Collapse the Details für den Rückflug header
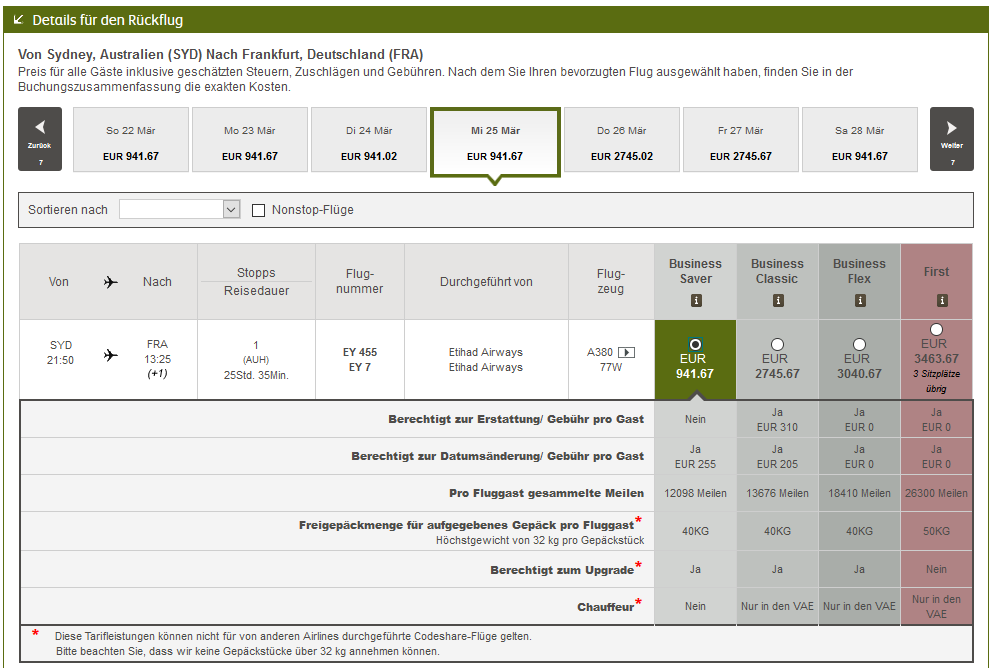 [x=19, y=20]
